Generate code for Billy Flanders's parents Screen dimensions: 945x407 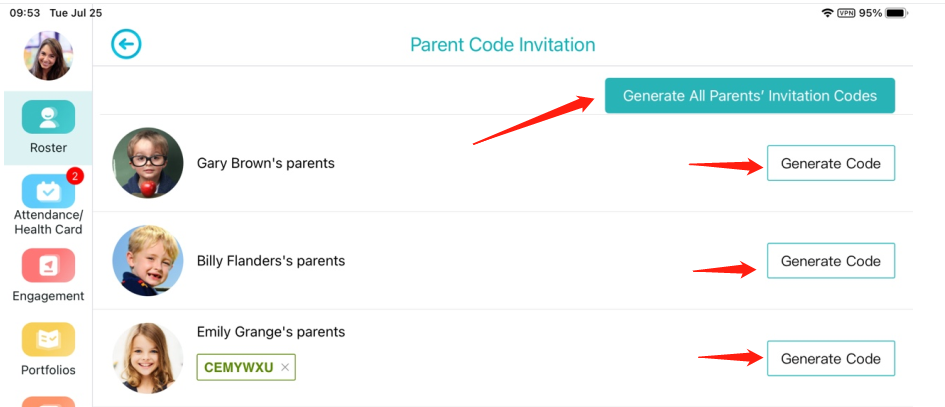tap(830, 260)
